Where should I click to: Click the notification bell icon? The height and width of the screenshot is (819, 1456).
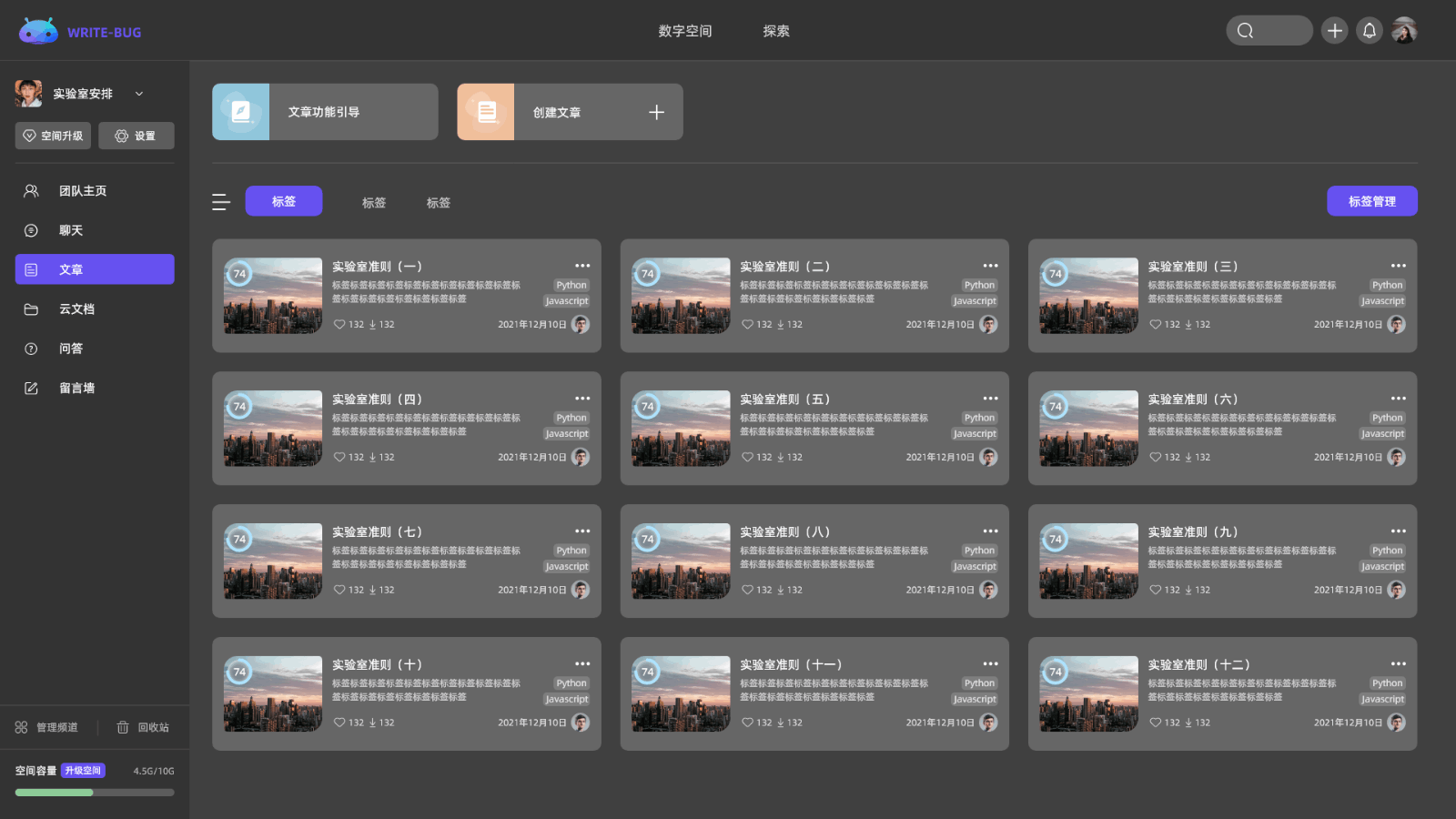[1370, 31]
